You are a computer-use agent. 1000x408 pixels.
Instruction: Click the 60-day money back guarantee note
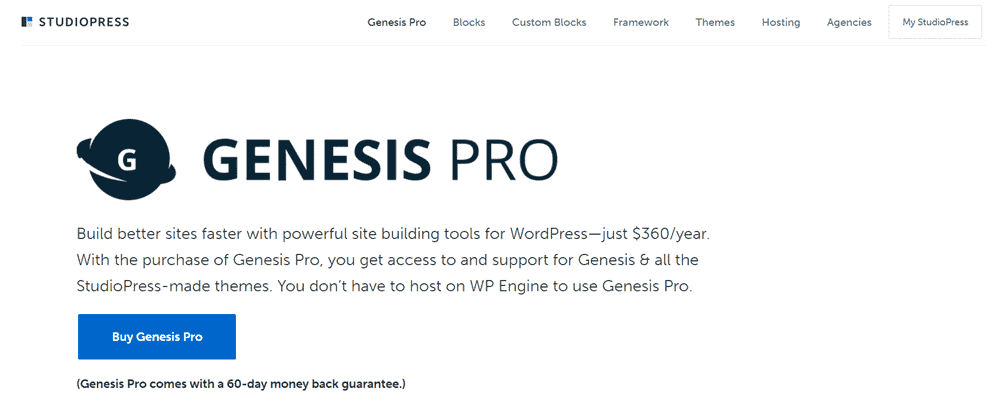pyautogui.click(x=241, y=384)
